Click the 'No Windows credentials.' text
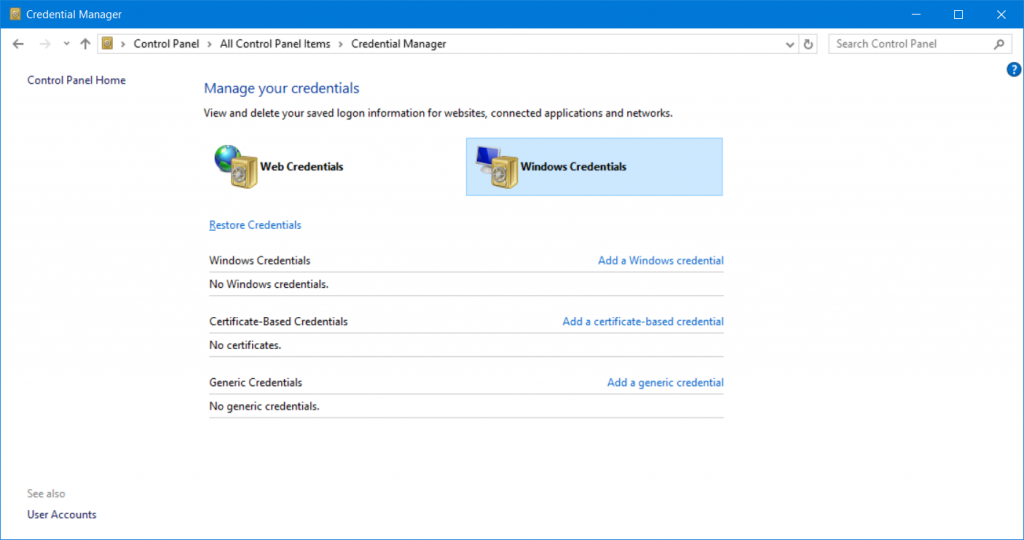 pos(268,284)
